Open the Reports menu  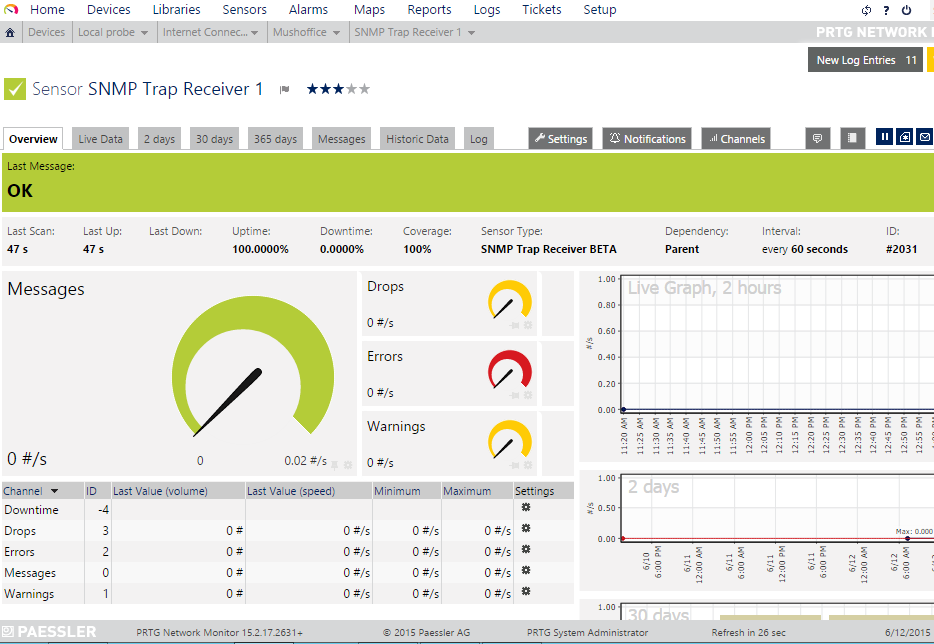[429, 10]
